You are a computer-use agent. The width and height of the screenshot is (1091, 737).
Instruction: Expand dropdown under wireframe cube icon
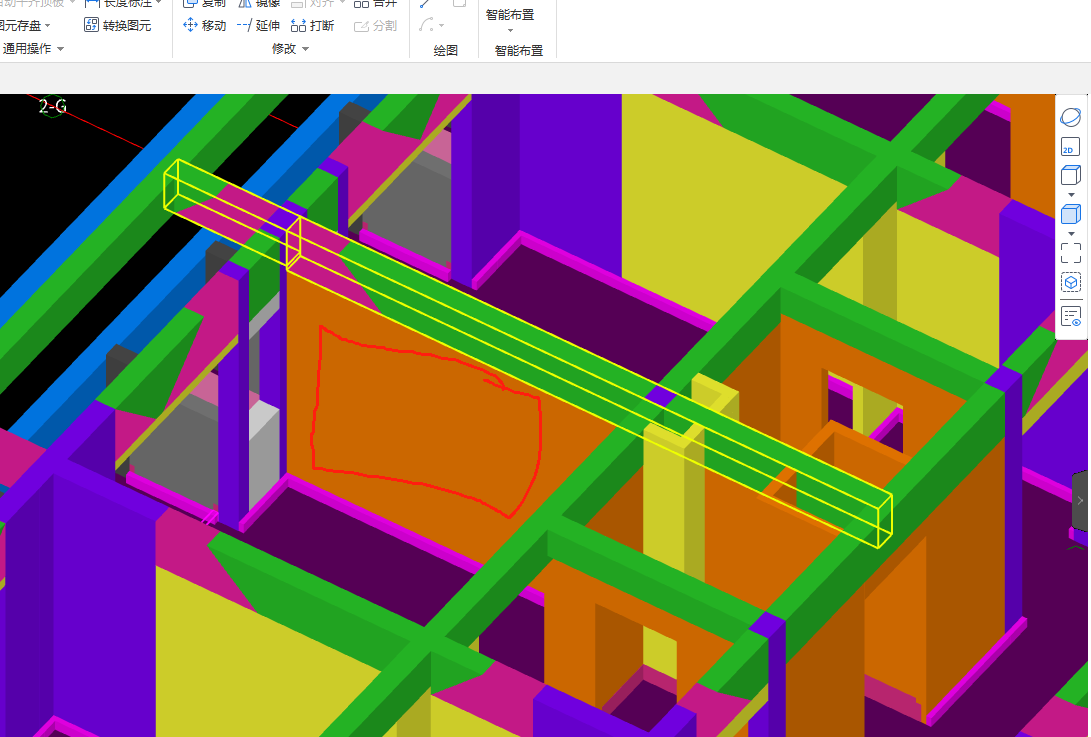1072,195
